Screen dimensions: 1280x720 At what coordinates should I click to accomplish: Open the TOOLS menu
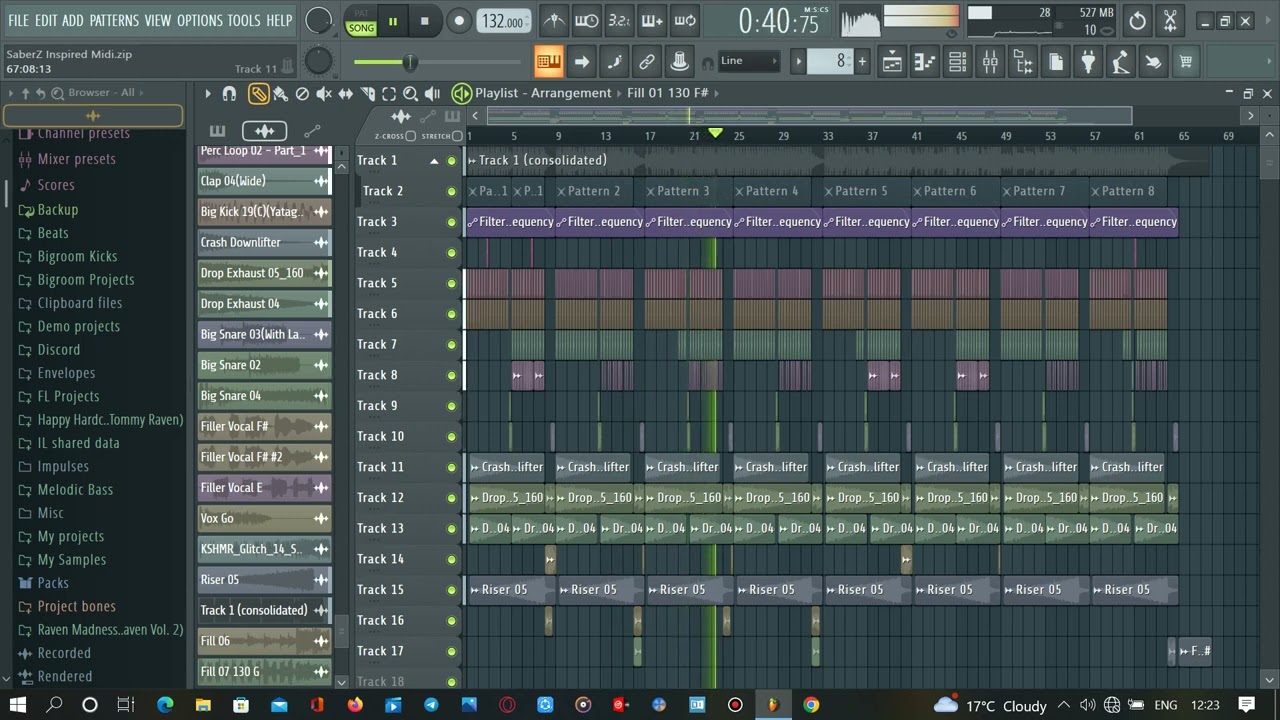click(243, 20)
